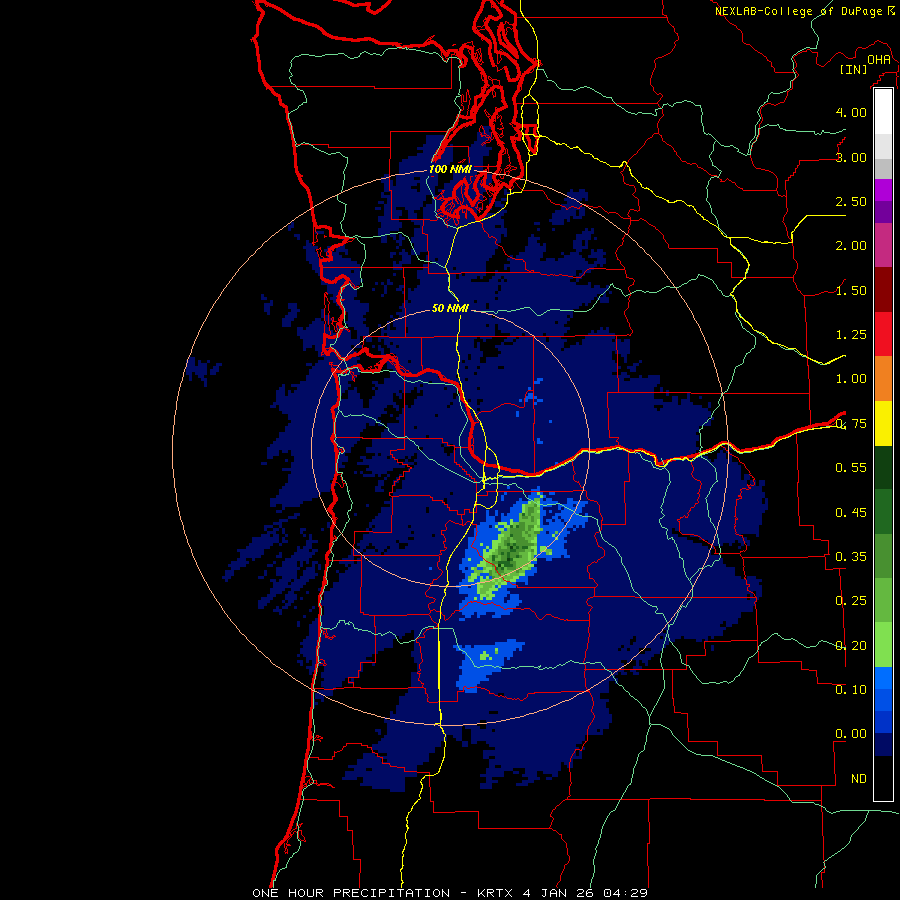The height and width of the screenshot is (900, 900).
Task: Click the 1.50 legend value
Action: click(x=851, y=290)
